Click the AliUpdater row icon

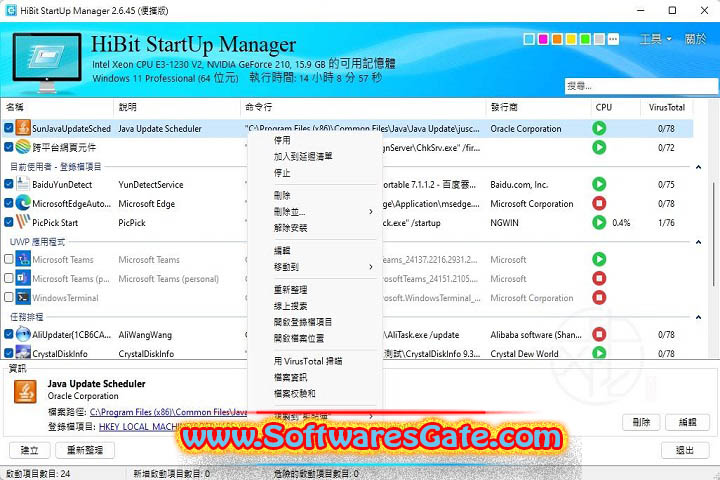(x=22, y=334)
